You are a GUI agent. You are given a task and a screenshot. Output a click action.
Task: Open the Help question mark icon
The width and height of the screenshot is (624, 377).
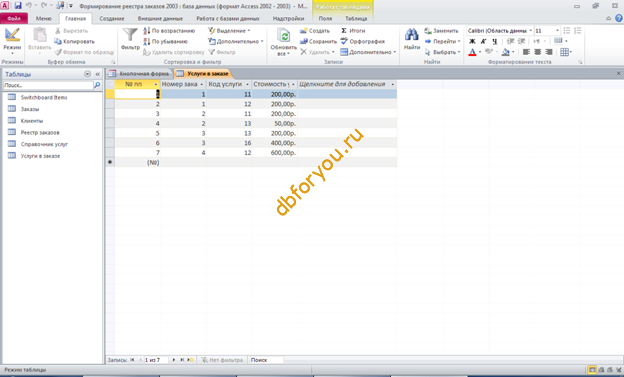click(x=619, y=18)
